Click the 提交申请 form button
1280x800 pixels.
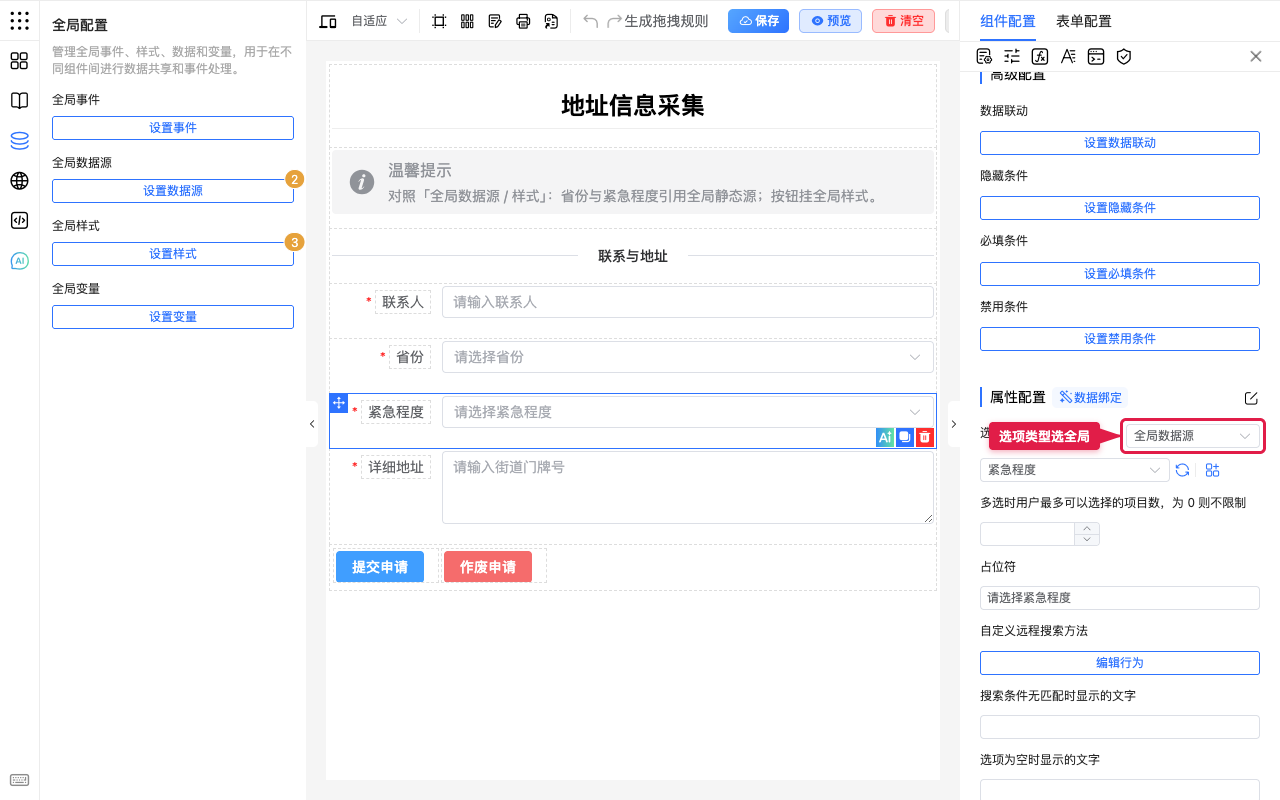coord(380,567)
